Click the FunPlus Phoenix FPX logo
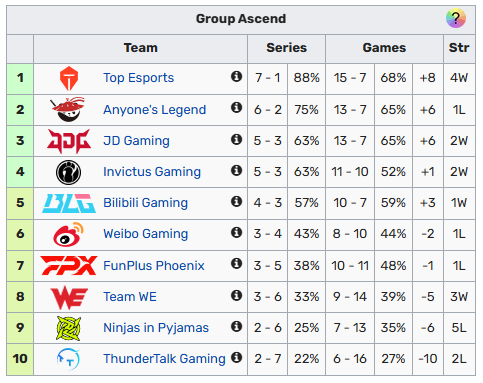 (69, 266)
